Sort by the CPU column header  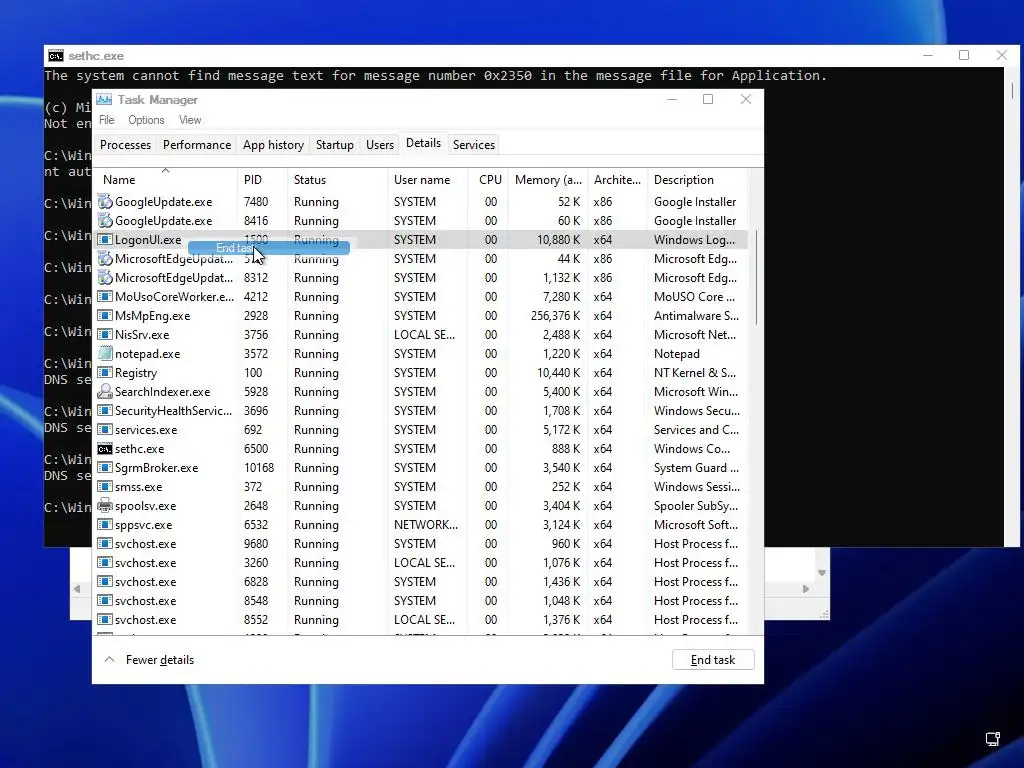click(489, 180)
